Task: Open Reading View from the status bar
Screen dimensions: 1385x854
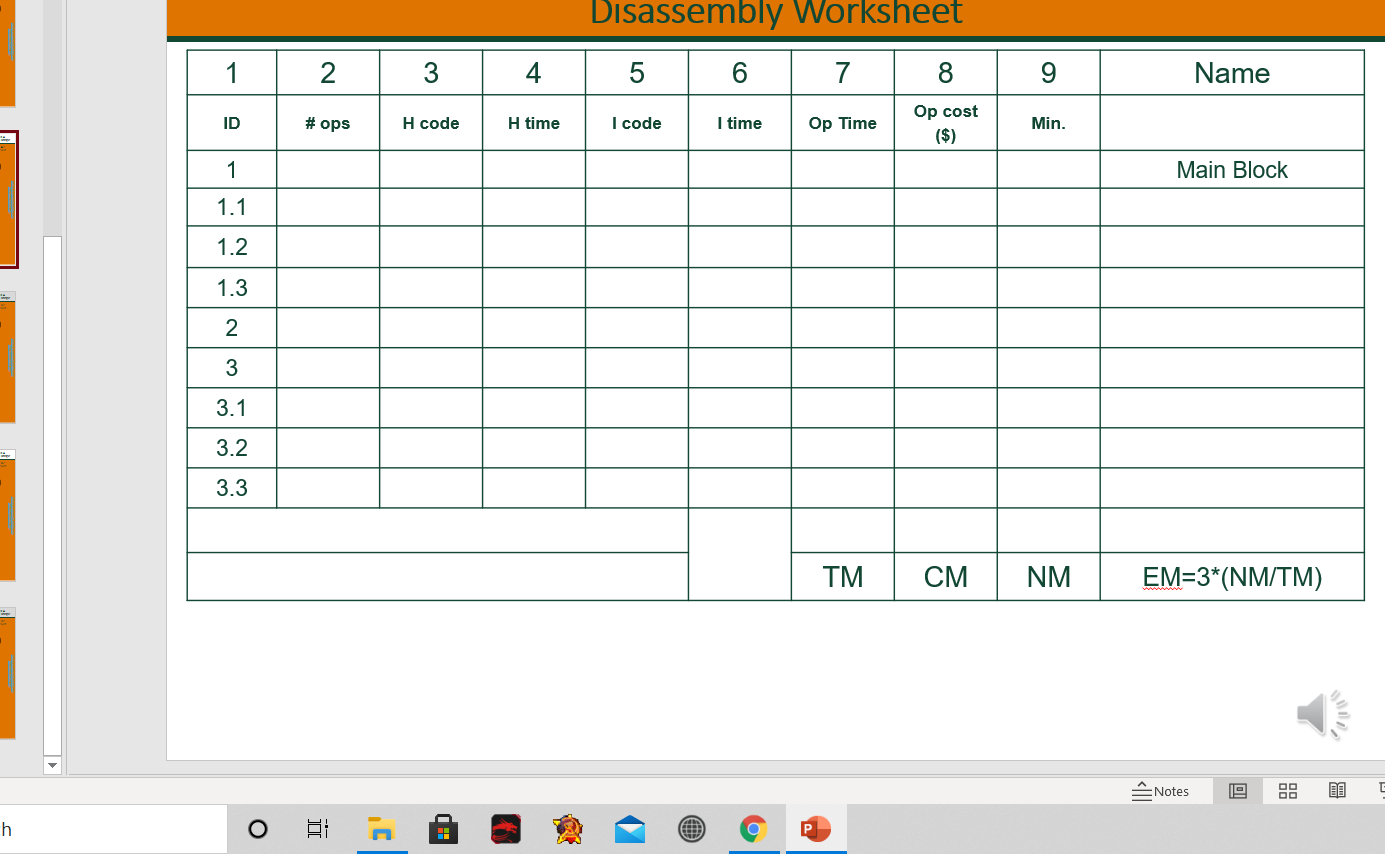Action: point(1337,790)
